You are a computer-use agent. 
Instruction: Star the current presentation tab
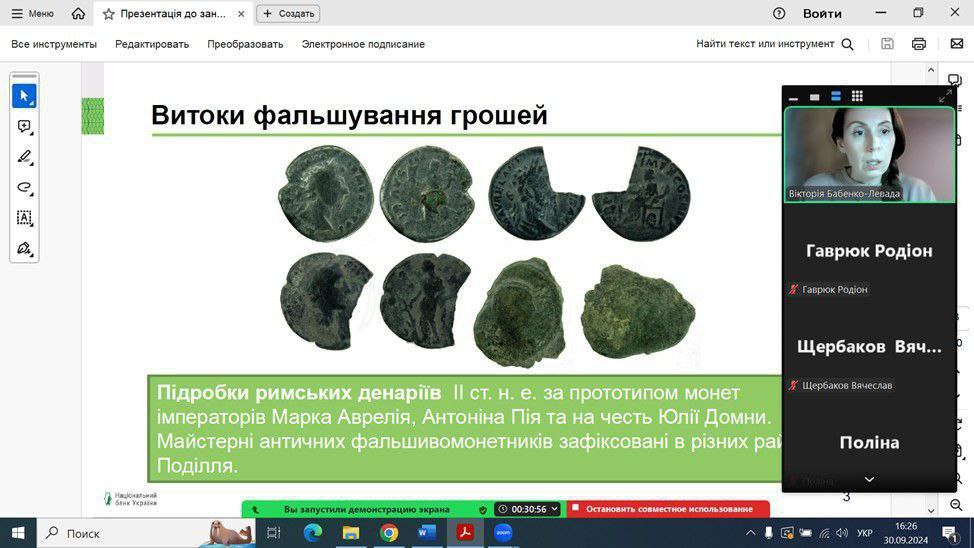pos(109,14)
